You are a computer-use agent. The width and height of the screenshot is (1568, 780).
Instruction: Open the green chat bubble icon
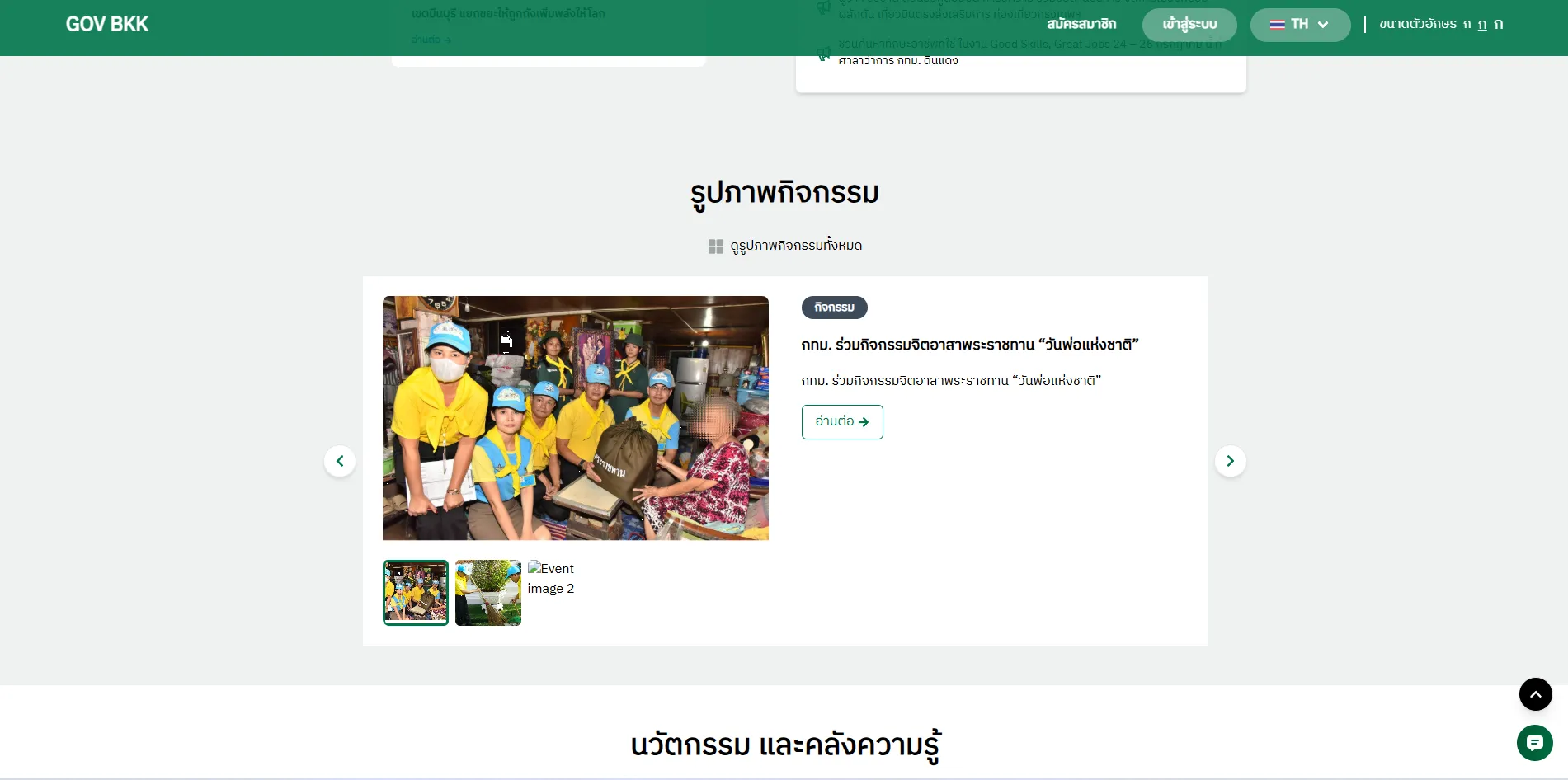pos(1535,743)
